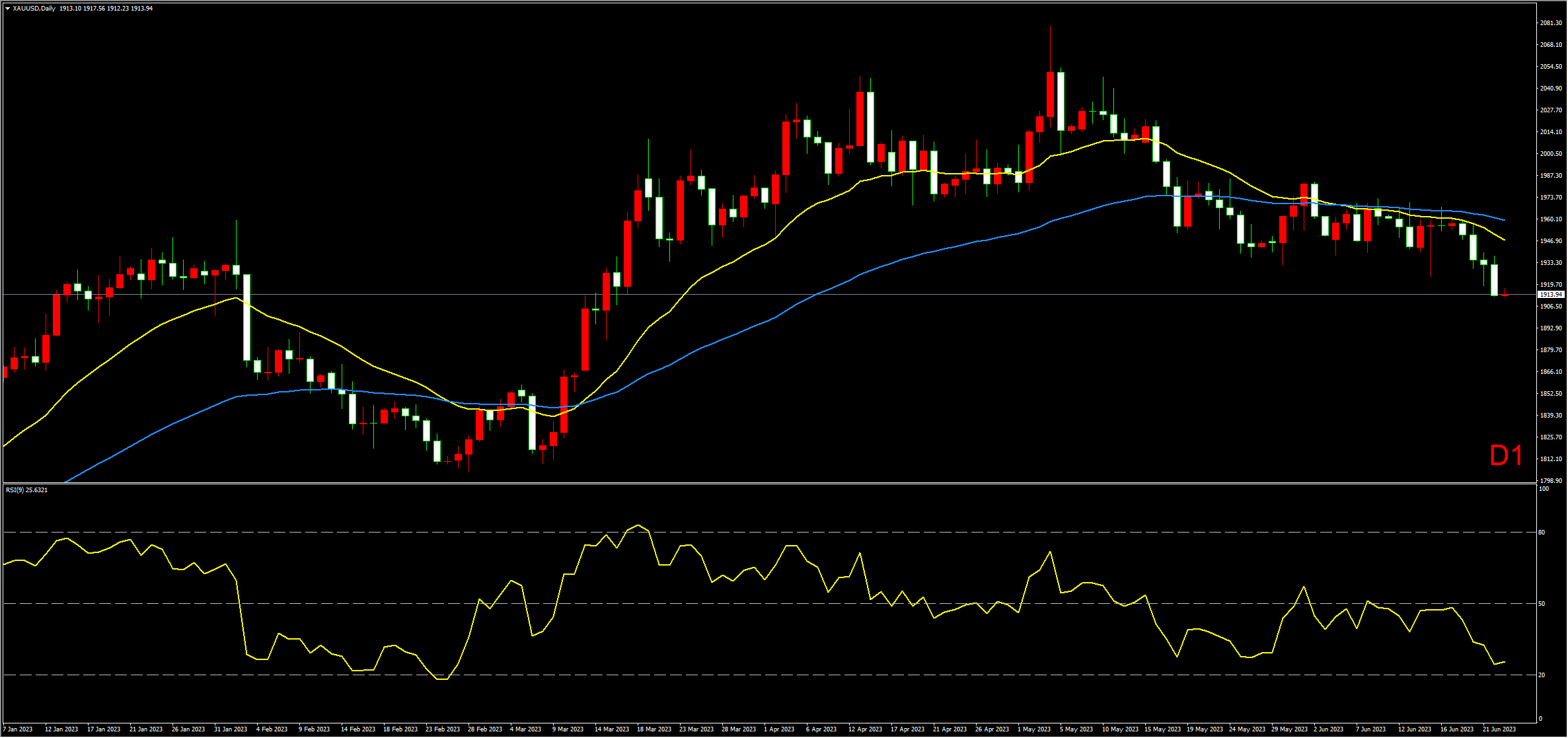Image resolution: width=1568 pixels, height=738 pixels.
Task: Click the 2000.50 price scale label
Action: point(1551,154)
